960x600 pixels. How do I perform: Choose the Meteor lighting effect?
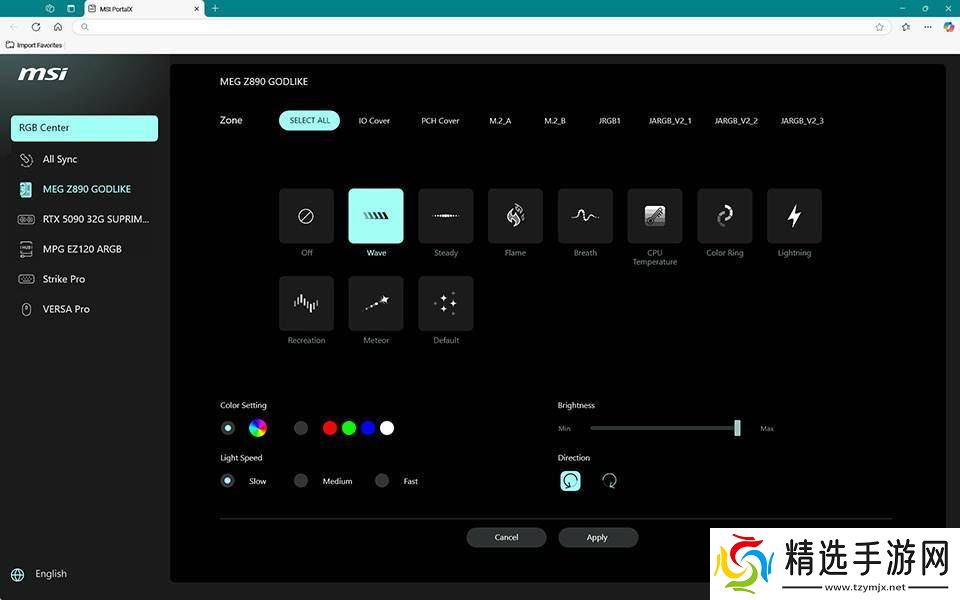(x=376, y=304)
